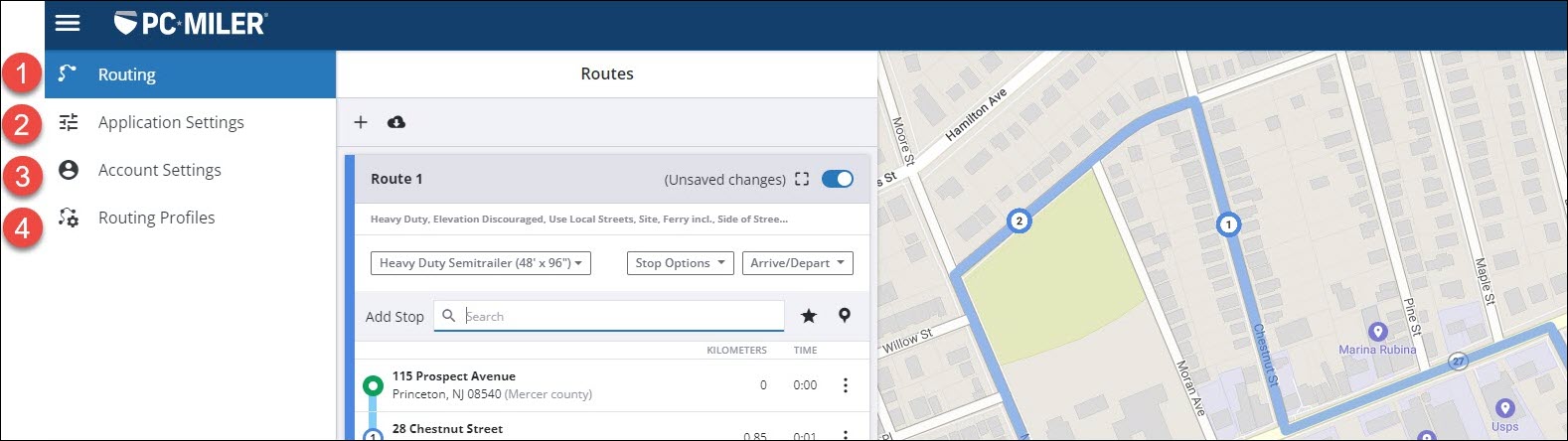The width and height of the screenshot is (1568, 441).
Task: Toggle Route 1 visibility switch
Action: pos(838,179)
